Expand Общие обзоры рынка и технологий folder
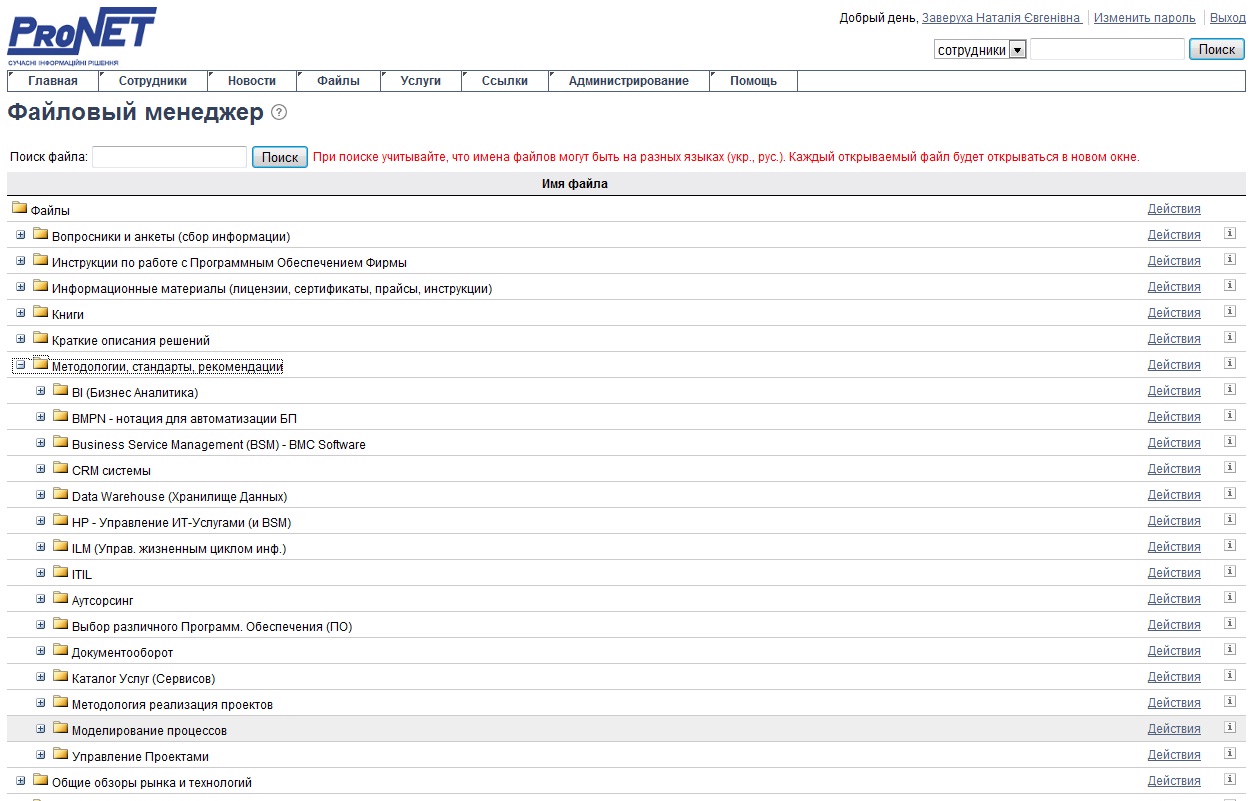Viewport: 1250px width, 801px height. coord(21,781)
